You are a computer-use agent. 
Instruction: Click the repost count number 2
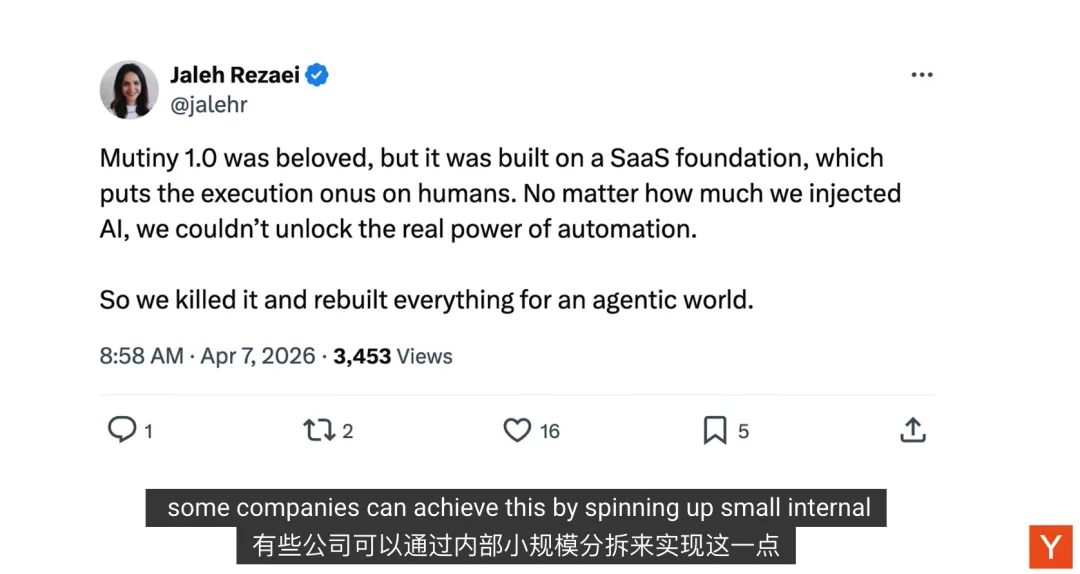tap(348, 431)
